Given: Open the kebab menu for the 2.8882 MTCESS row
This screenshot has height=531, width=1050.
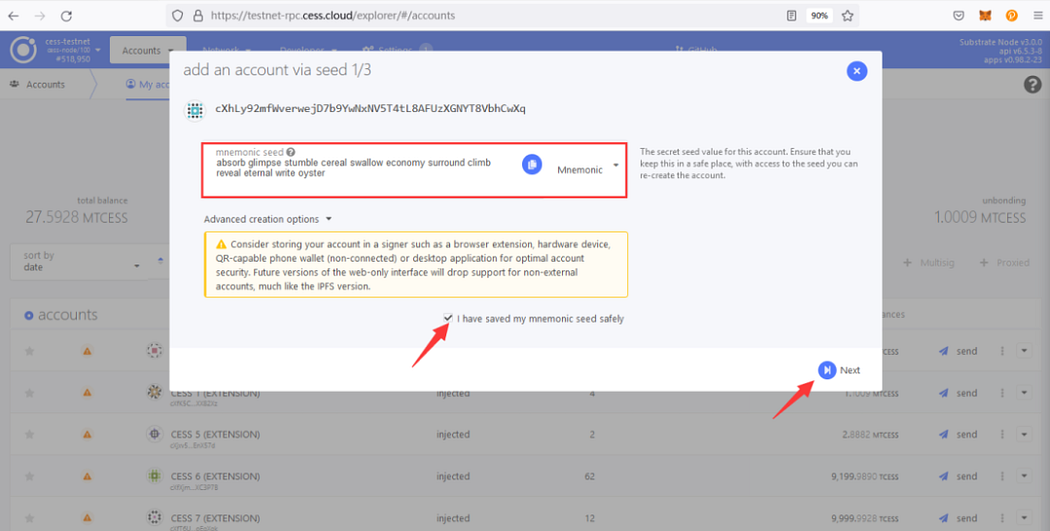Looking at the screenshot, I should [1002, 435].
